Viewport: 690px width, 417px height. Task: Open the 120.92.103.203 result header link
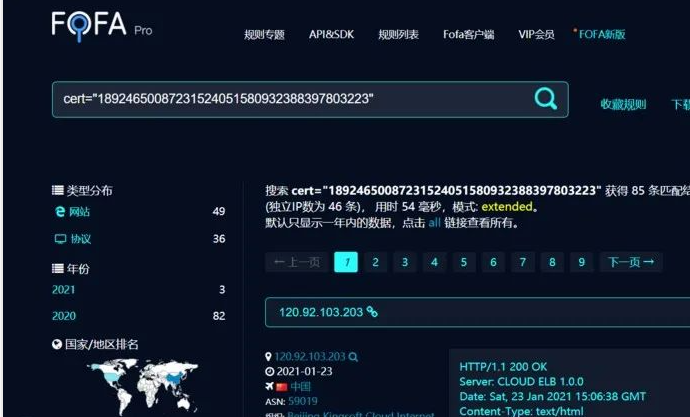click(x=321, y=312)
